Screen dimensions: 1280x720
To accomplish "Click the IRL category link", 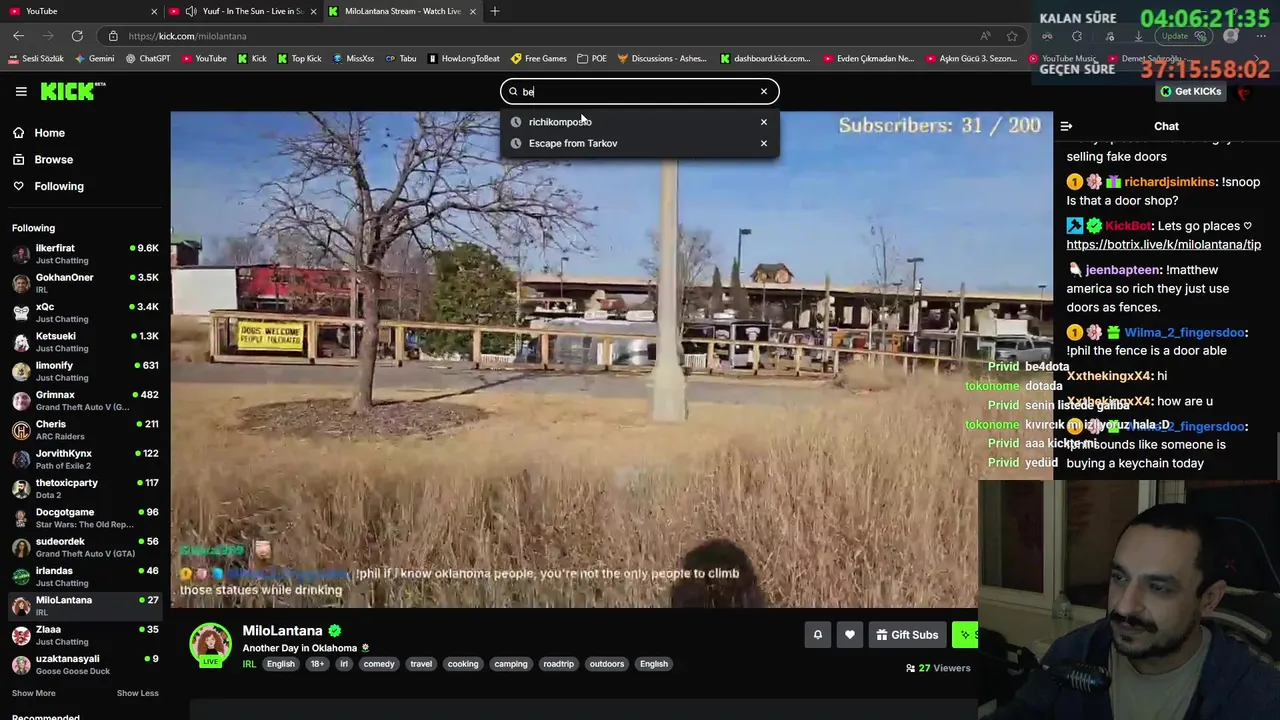I will coord(249,664).
